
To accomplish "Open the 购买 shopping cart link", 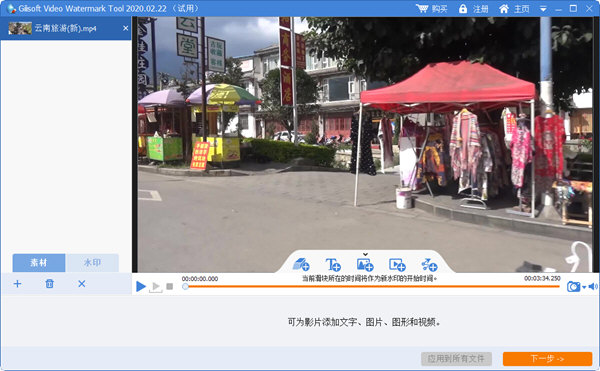I will [x=432, y=9].
